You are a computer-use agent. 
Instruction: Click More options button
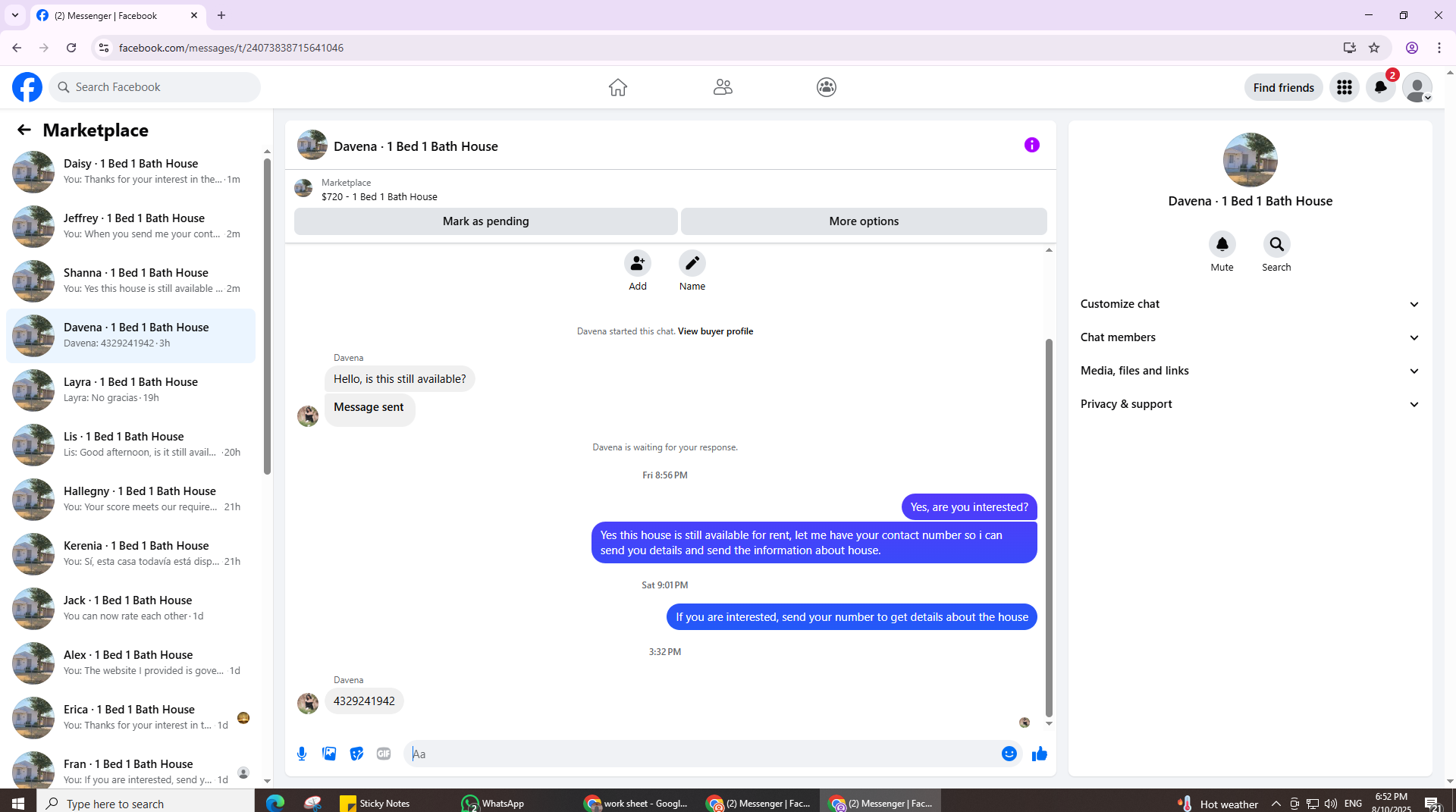[x=864, y=221]
